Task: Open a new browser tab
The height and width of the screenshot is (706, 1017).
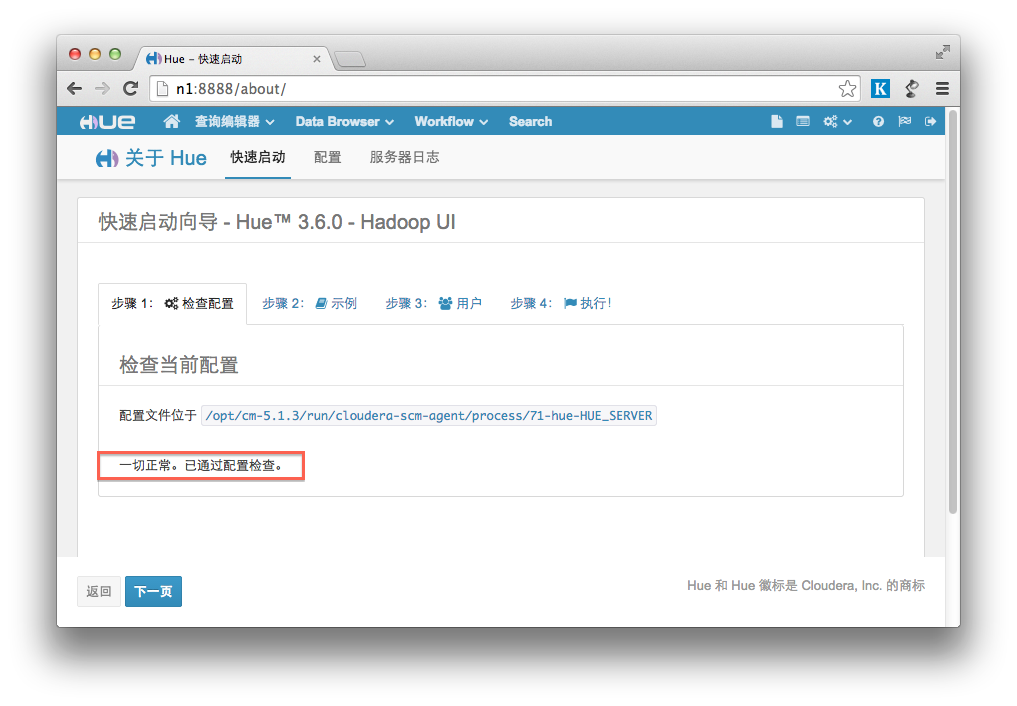Action: click(x=350, y=60)
